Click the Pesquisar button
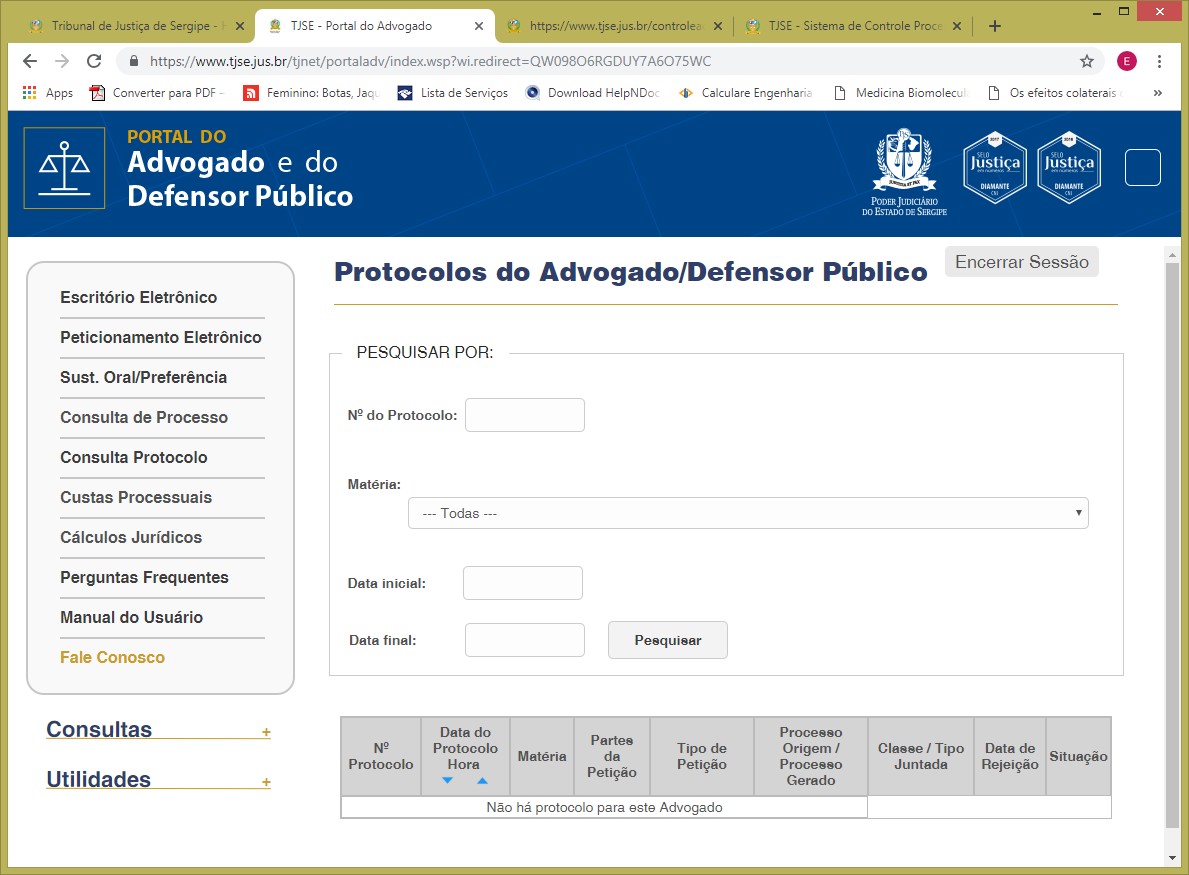Screen dimensions: 1189x875 tap(667, 640)
